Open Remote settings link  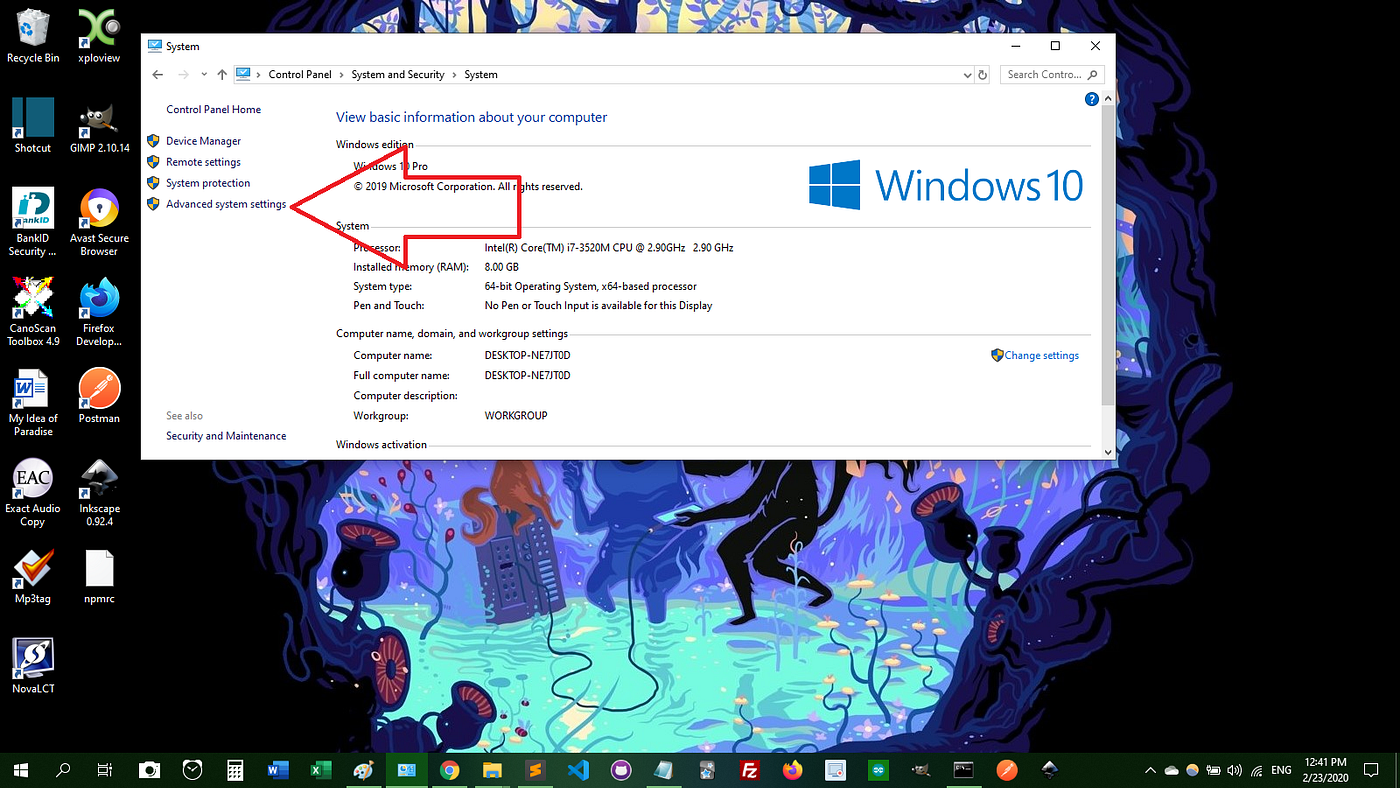point(203,162)
